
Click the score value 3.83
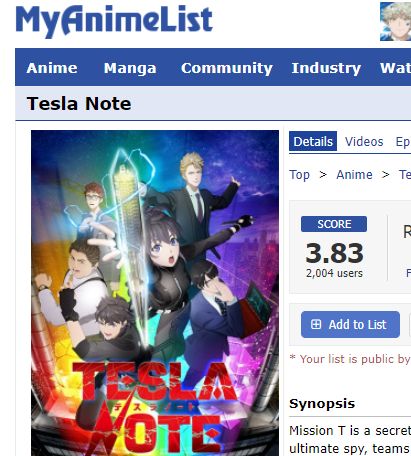point(334,253)
